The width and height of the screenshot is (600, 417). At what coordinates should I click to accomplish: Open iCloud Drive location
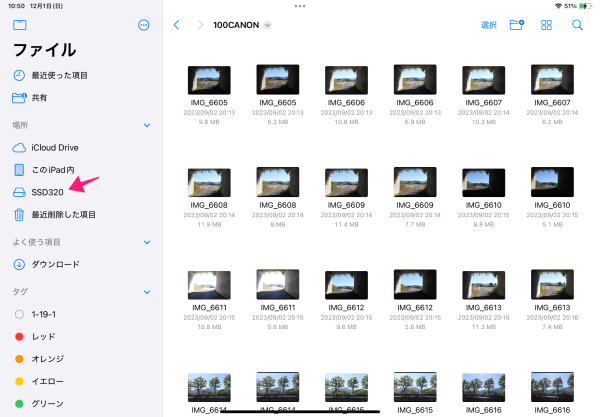54,147
